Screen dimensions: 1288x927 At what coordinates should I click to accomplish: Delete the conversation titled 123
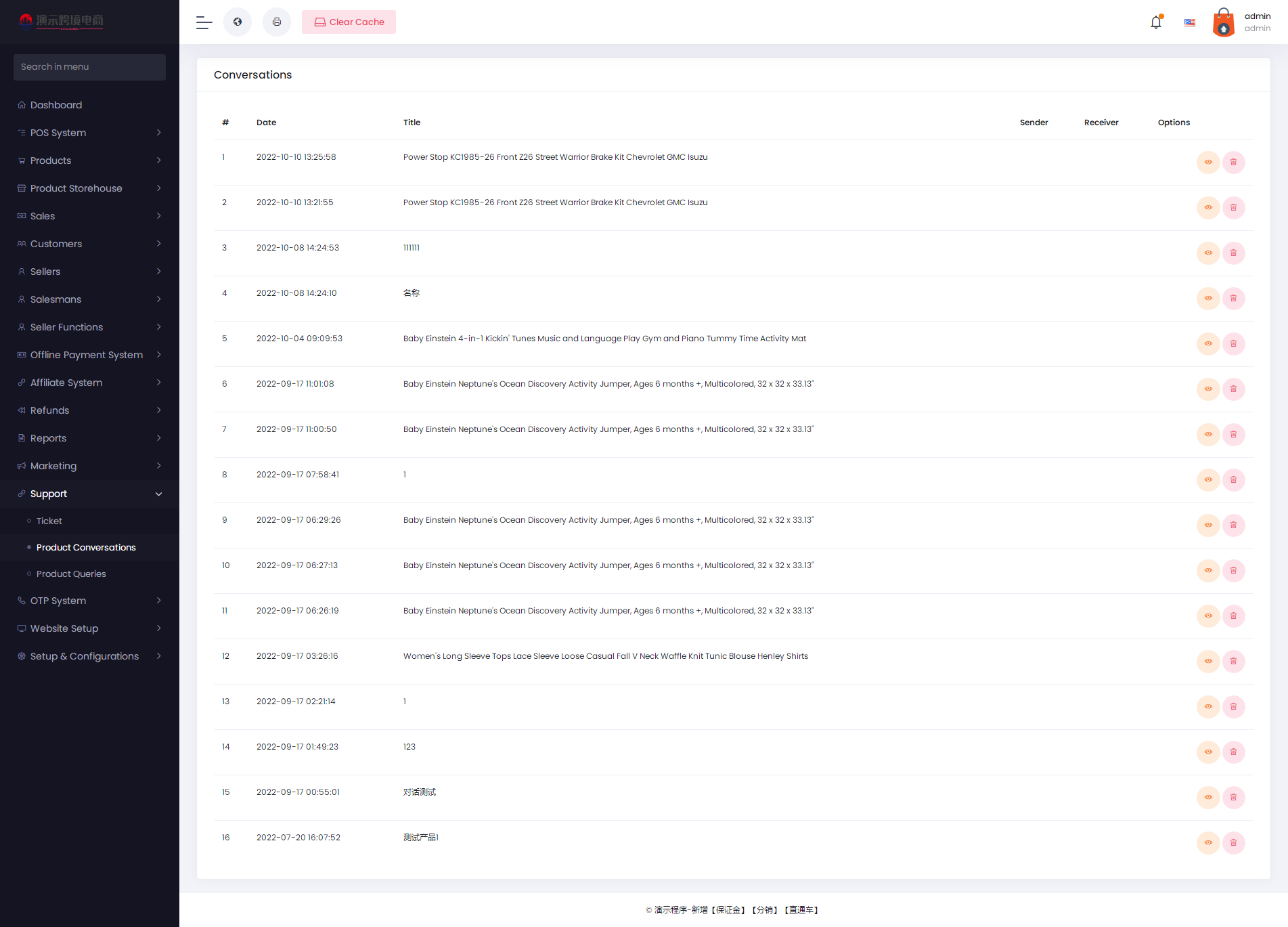coord(1234,752)
